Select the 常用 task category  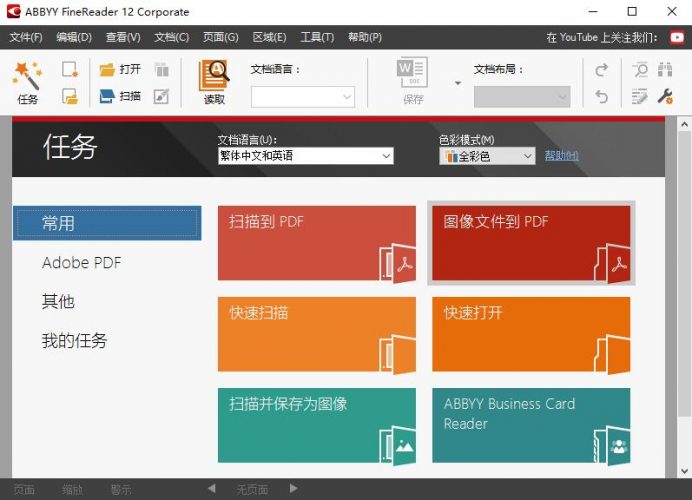(107, 223)
